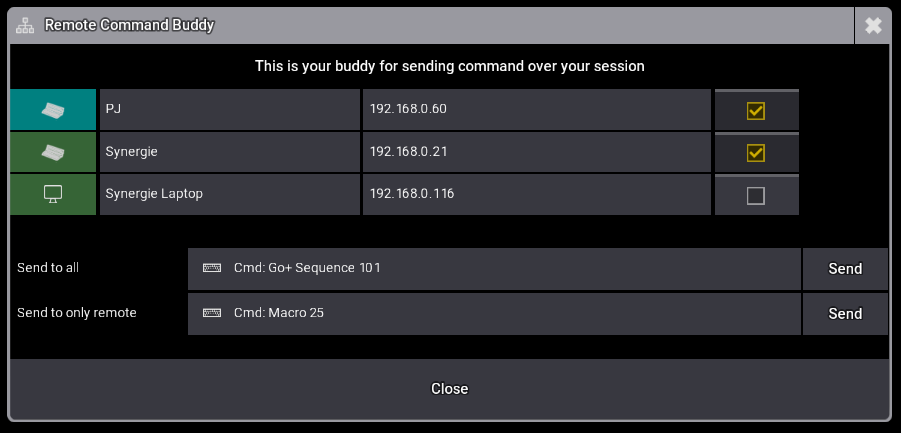Click the network icon in the title bar
This screenshot has width=901, height=433.
coord(25,25)
